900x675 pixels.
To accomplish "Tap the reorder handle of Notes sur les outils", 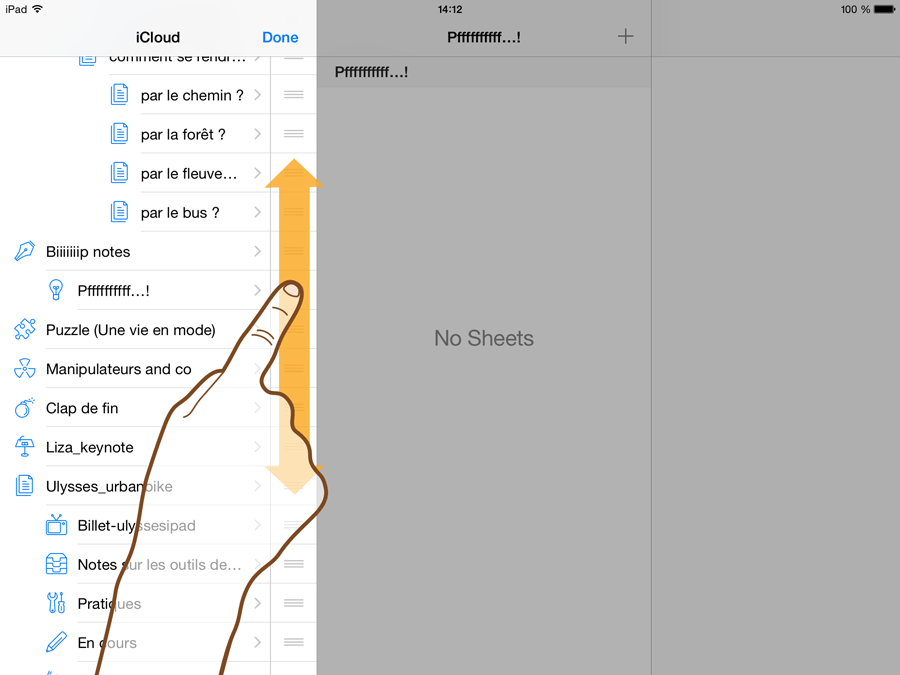I will click(x=293, y=564).
